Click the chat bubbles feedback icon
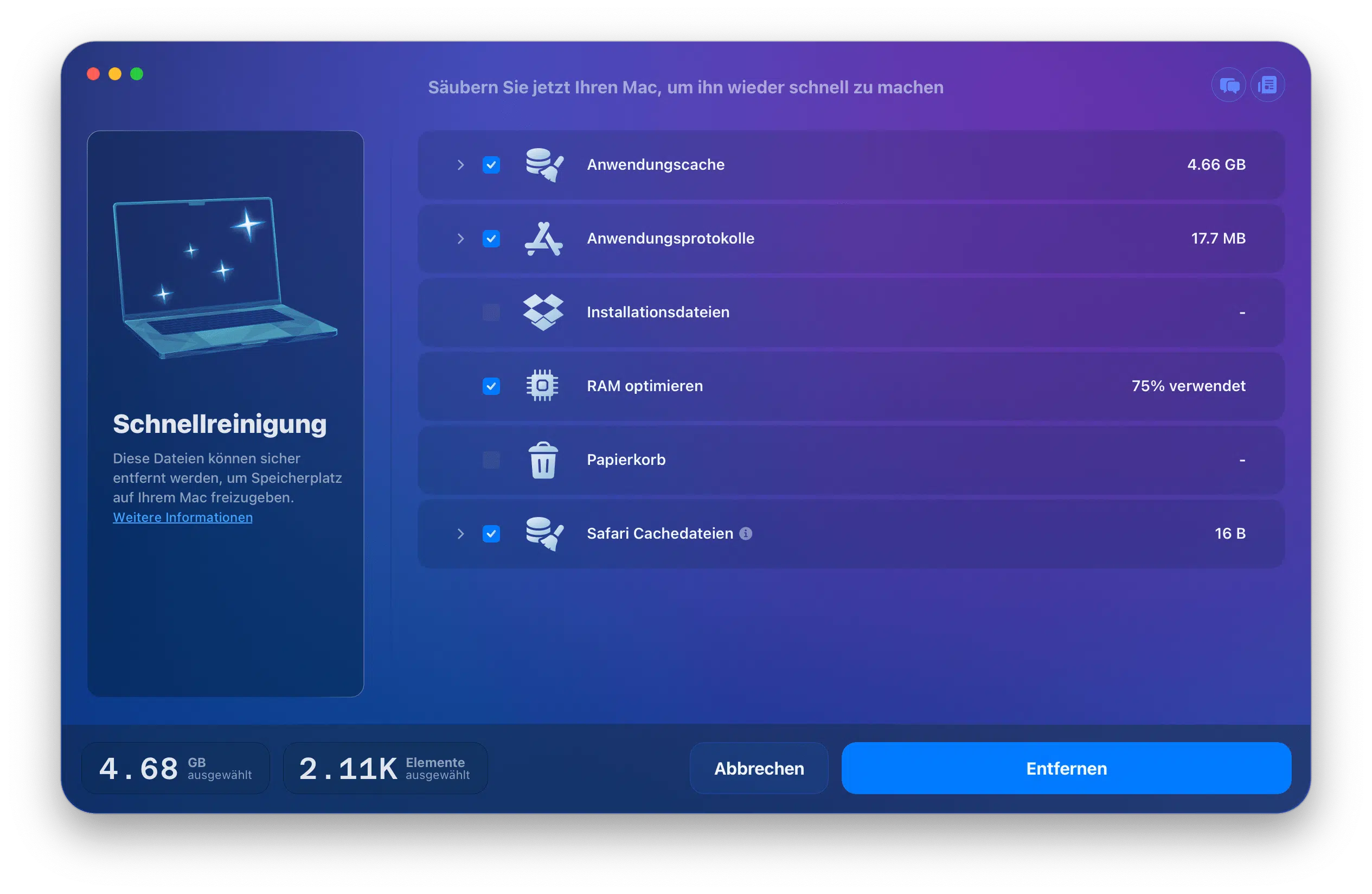Screen dimensions: 1372x894 (x=1228, y=85)
